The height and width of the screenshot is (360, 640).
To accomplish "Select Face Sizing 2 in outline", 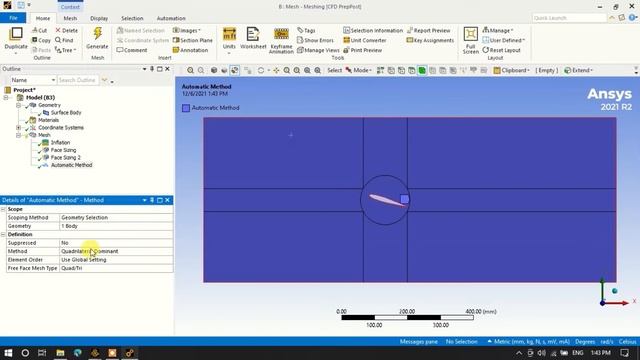I will coord(66,157).
